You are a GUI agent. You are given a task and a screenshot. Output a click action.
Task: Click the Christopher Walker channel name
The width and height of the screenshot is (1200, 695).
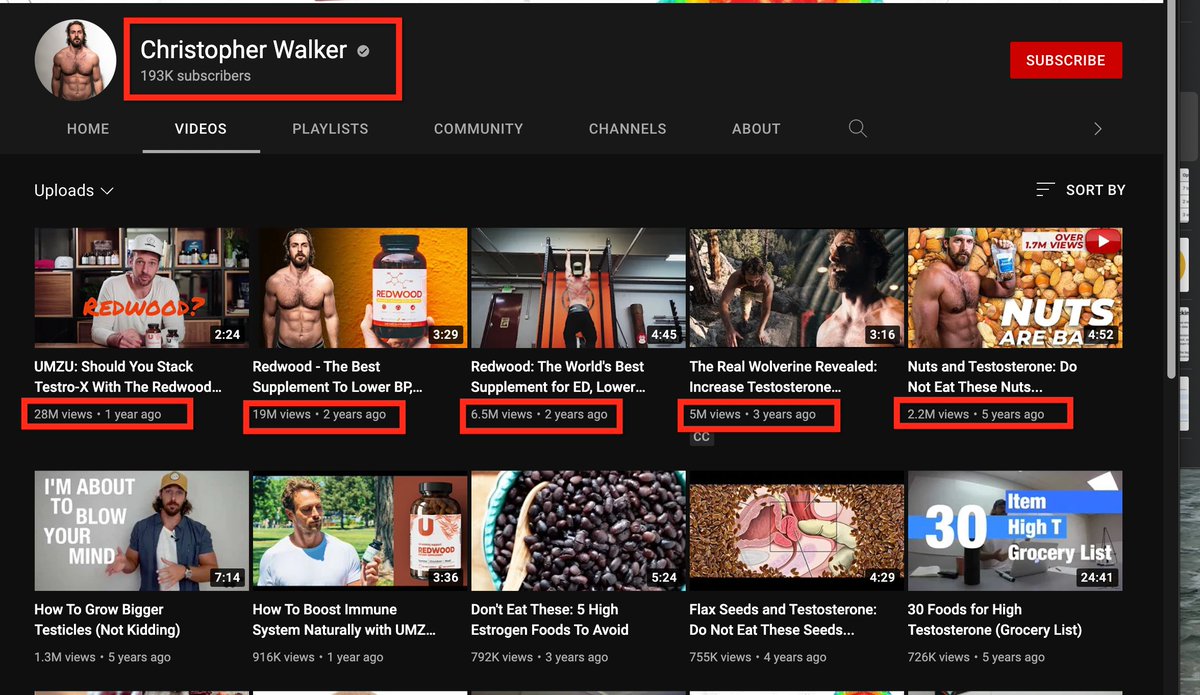[244, 49]
